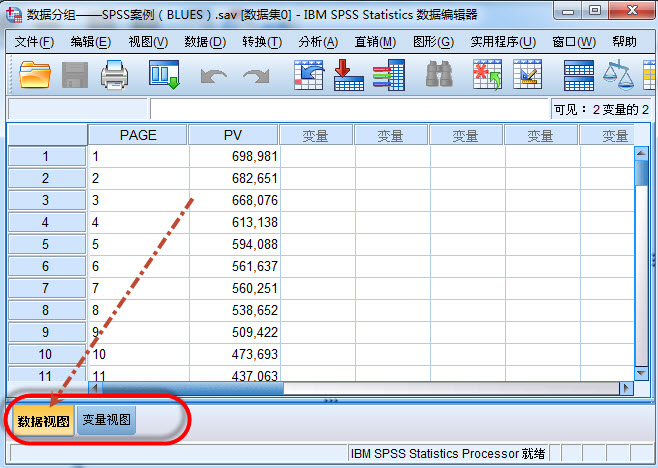Select row header 5
Image resolution: width=658 pixels, height=468 pixels.
click(x=47, y=244)
